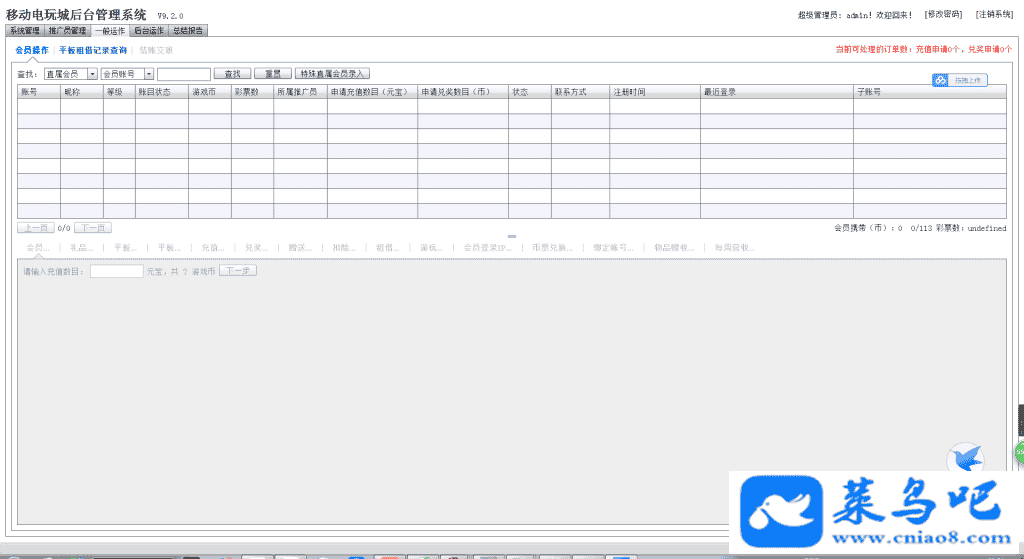Click the 状态 column header

click(x=530, y=92)
